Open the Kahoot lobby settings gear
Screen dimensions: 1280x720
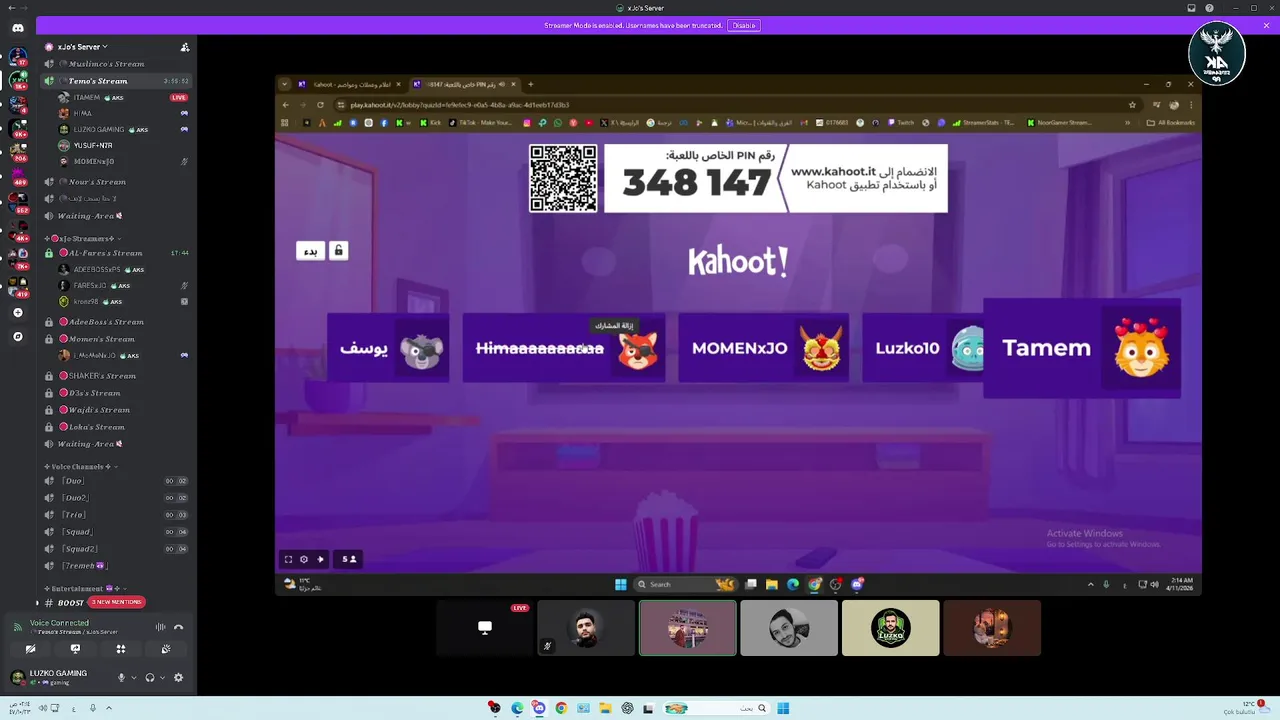(304, 559)
